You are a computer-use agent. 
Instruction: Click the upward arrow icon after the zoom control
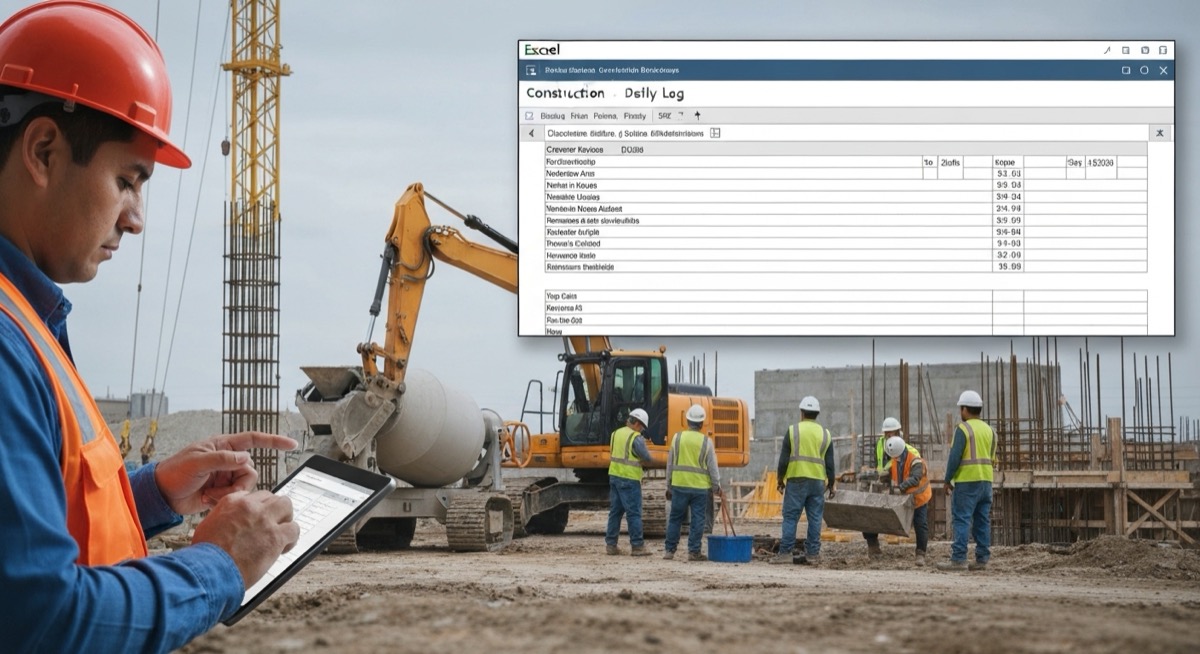coord(695,115)
